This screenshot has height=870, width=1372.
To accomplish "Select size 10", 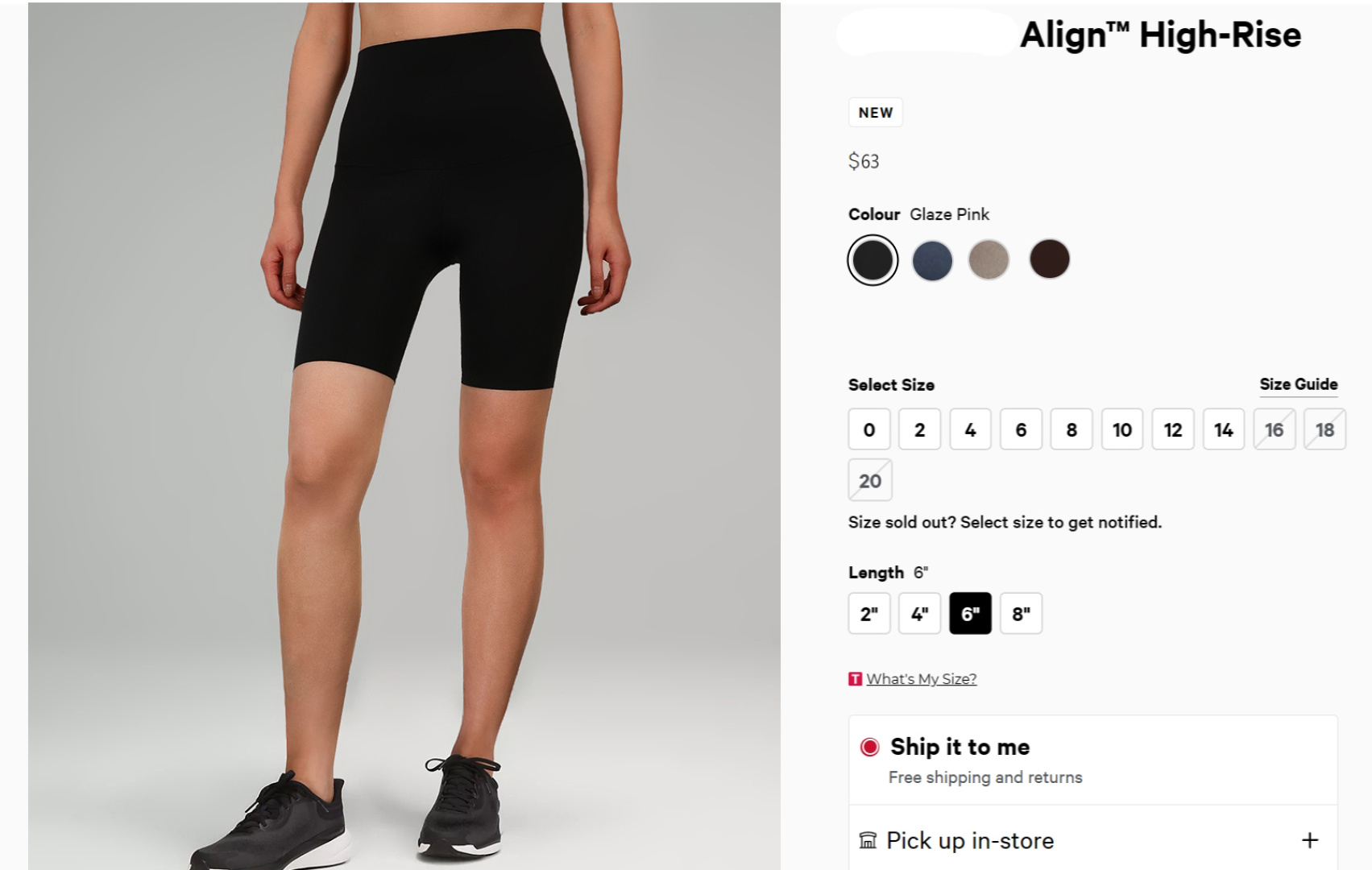I will pyautogui.click(x=1122, y=429).
